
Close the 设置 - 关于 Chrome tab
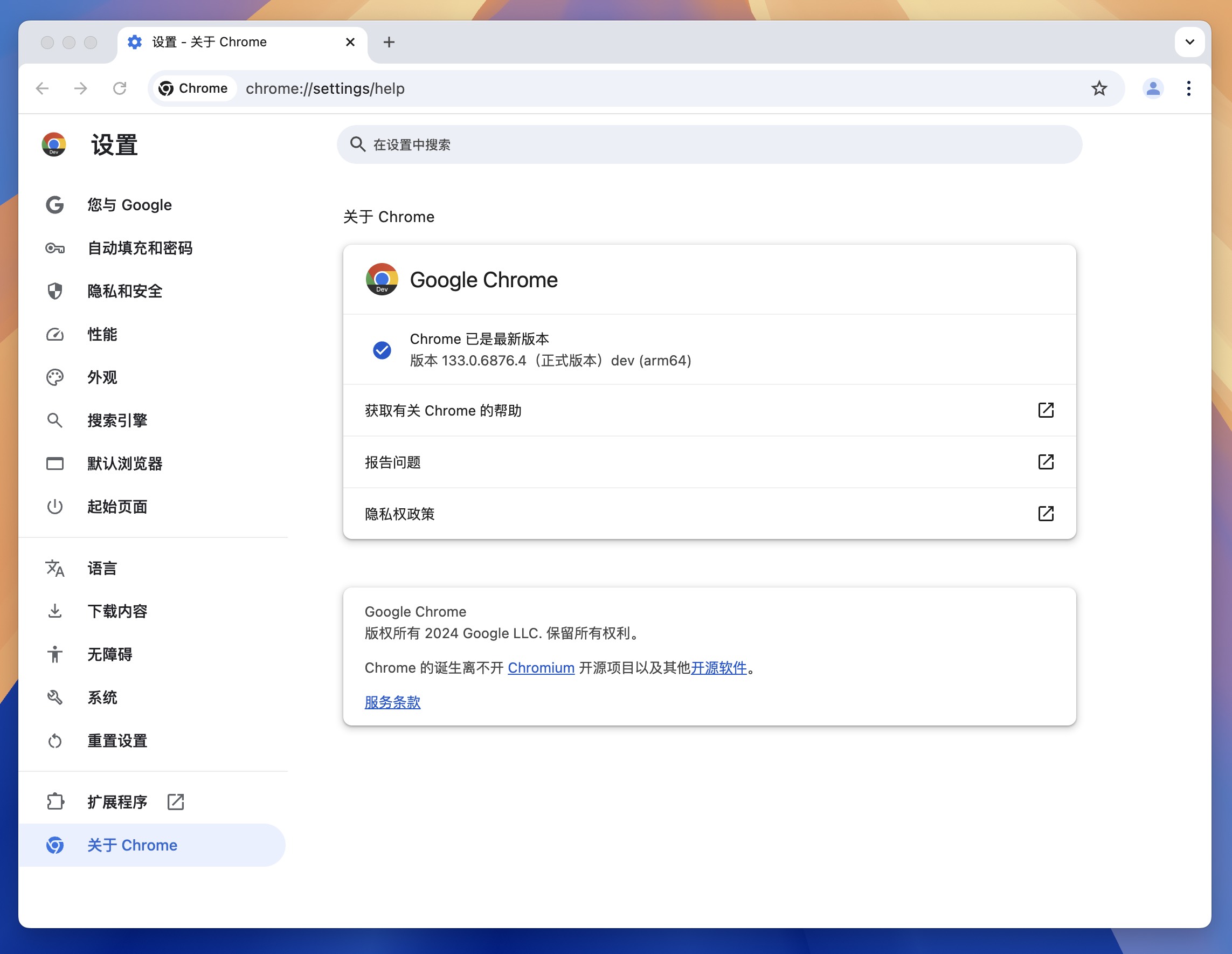[x=350, y=42]
